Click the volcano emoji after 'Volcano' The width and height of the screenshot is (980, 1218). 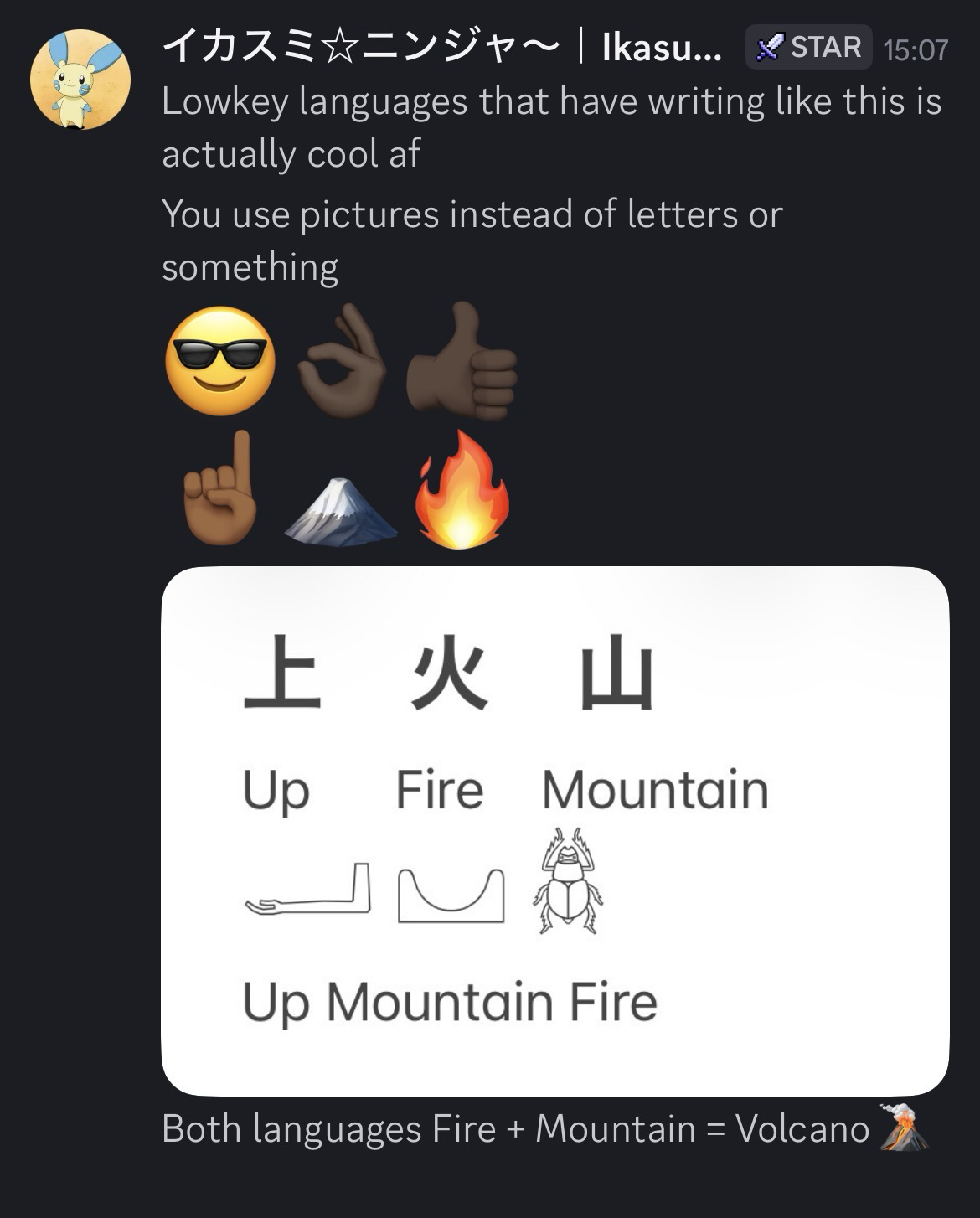coord(905,1128)
